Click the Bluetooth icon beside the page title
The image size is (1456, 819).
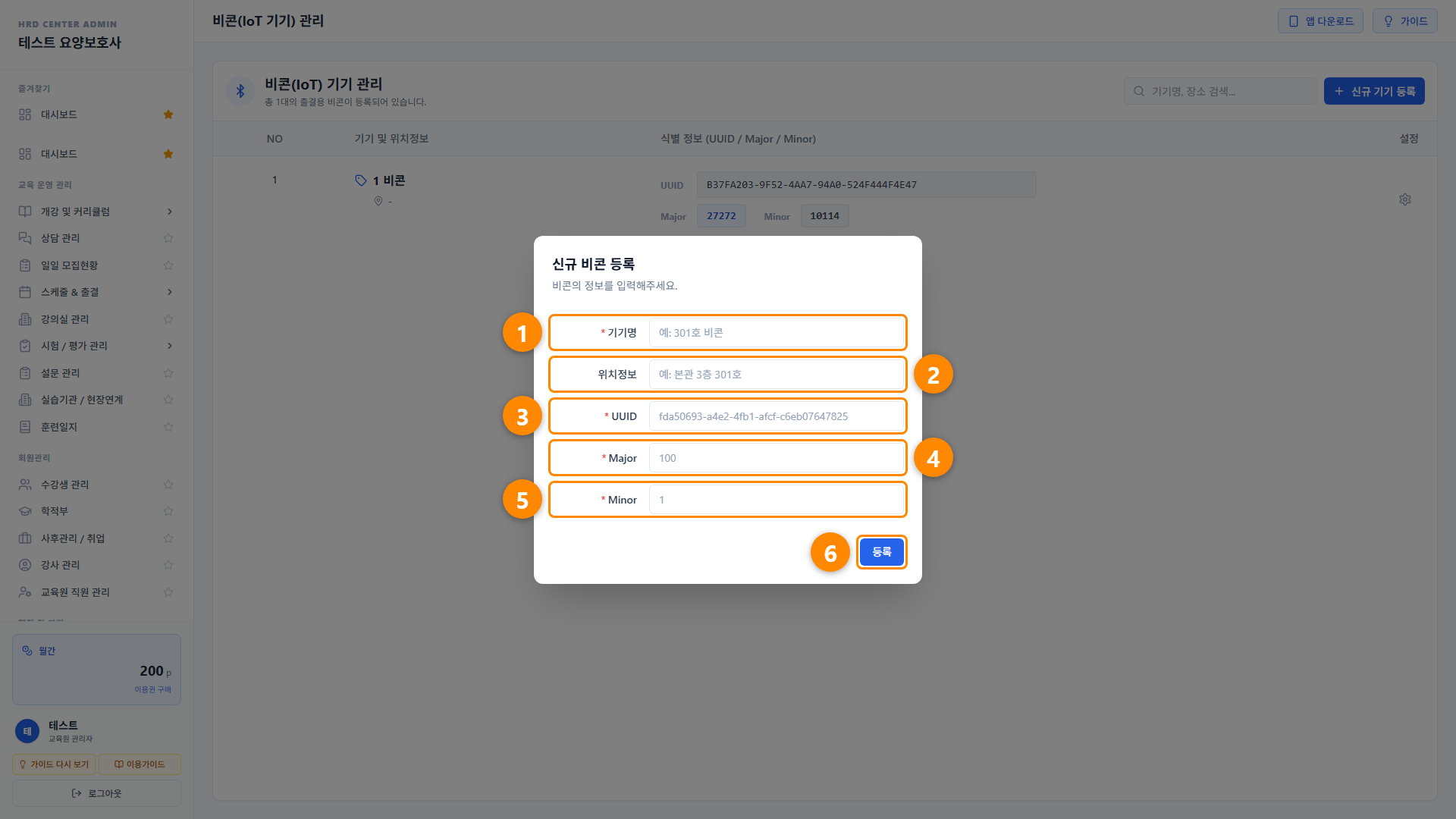pos(240,91)
